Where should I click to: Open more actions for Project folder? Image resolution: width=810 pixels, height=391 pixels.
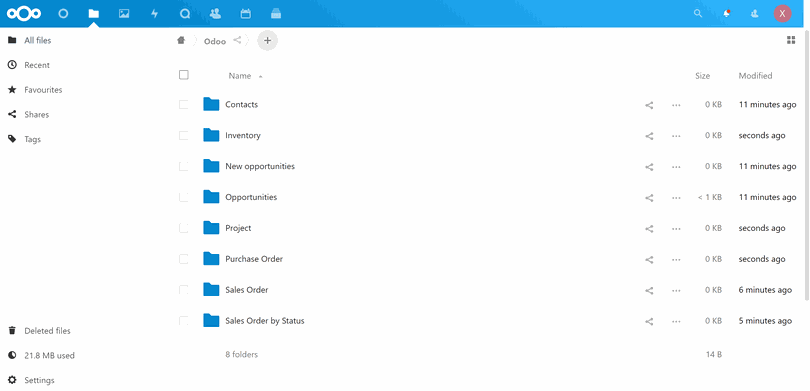(x=676, y=229)
